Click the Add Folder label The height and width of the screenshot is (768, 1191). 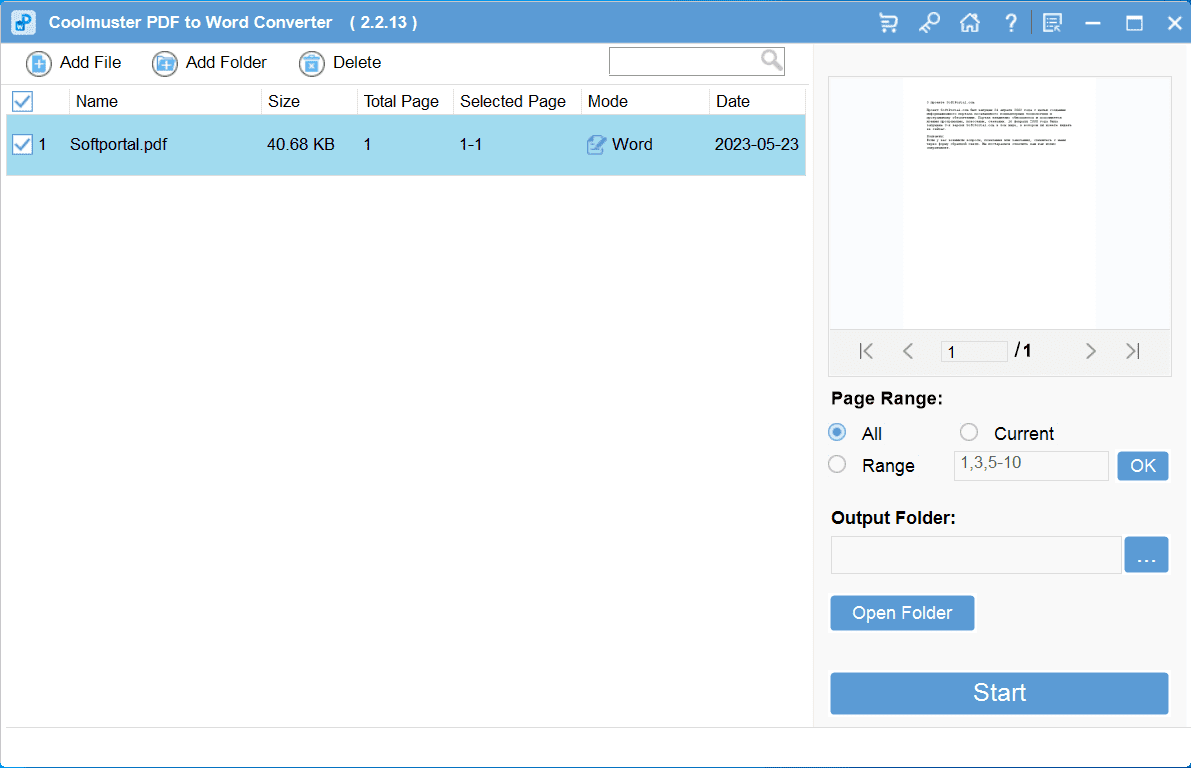point(226,62)
